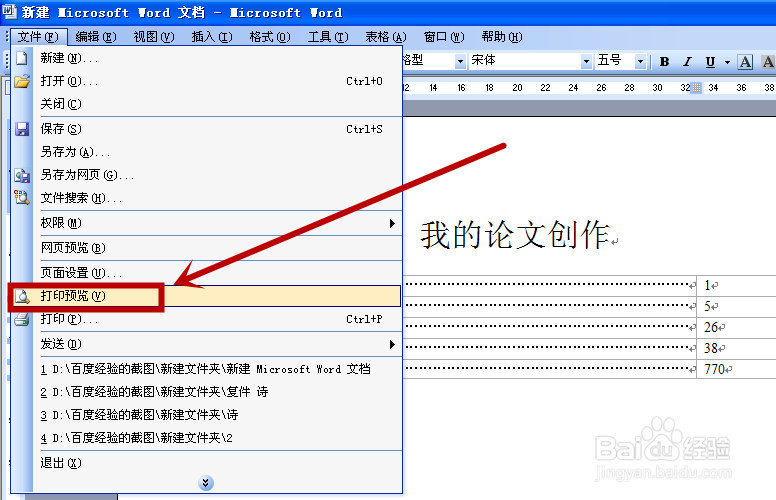Open the 文件 menu
The image size is (776, 500).
pyautogui.click(x=38, y=37)
